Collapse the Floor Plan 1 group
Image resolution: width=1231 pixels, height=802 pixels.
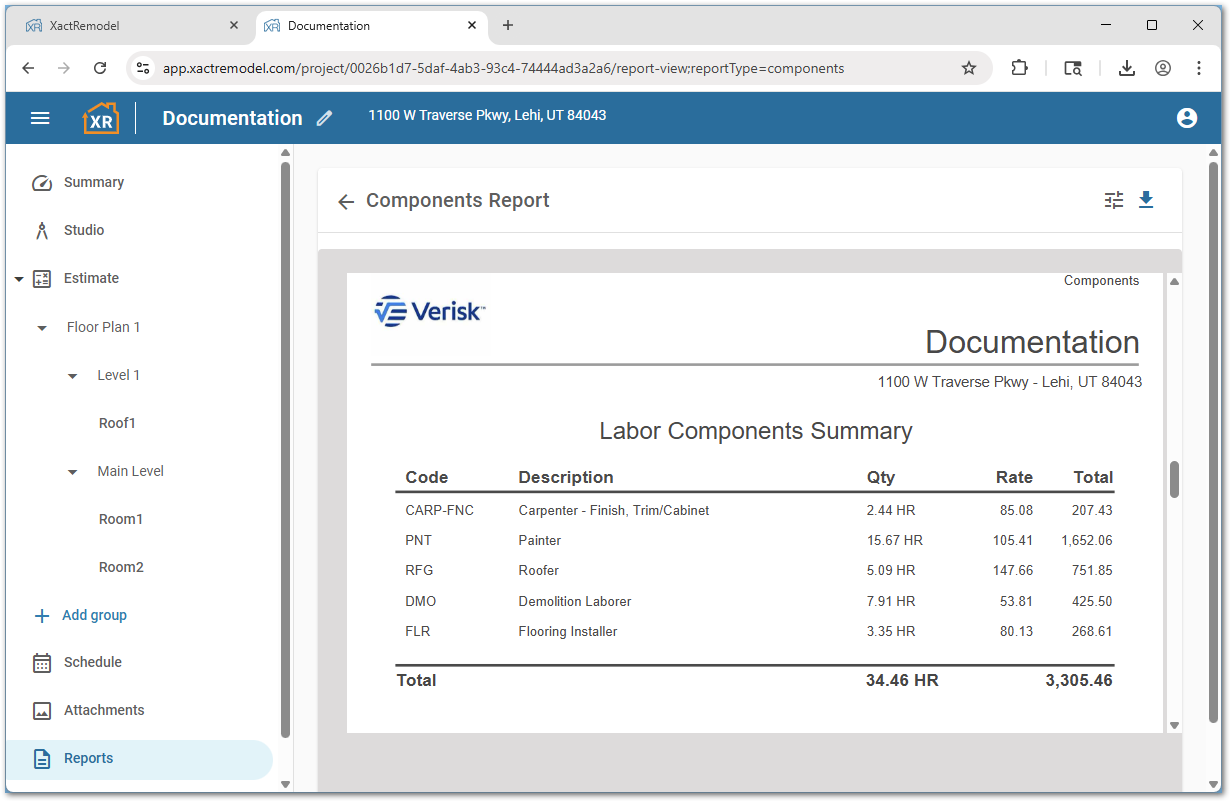41,327
